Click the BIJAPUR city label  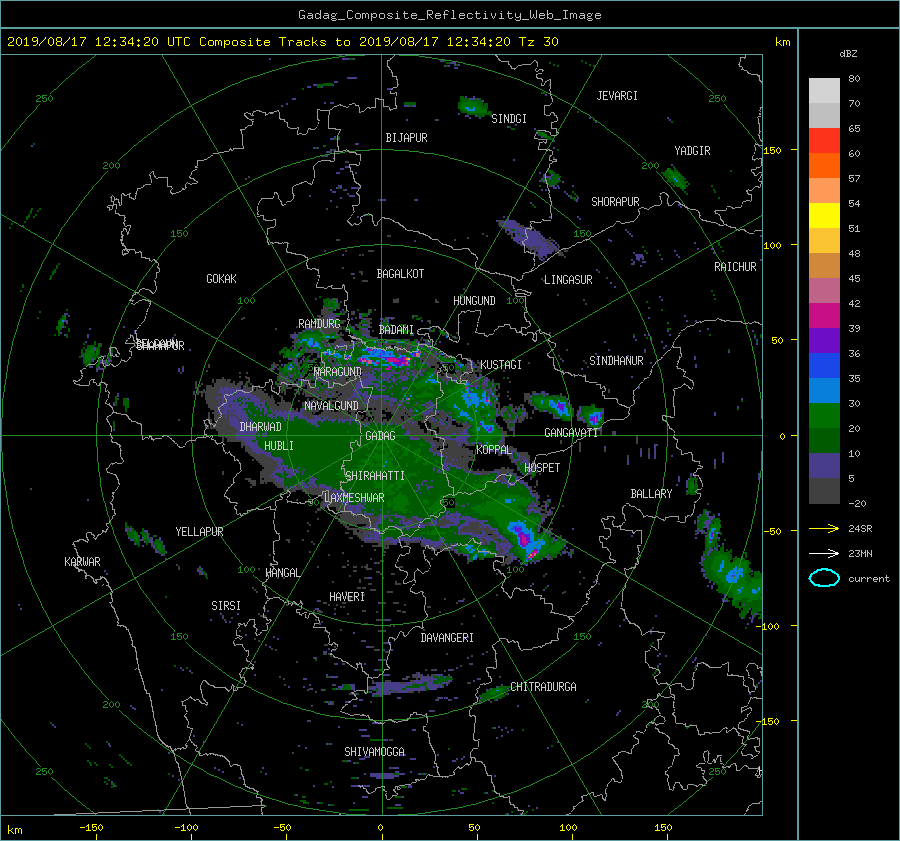(x=406, y=138)
